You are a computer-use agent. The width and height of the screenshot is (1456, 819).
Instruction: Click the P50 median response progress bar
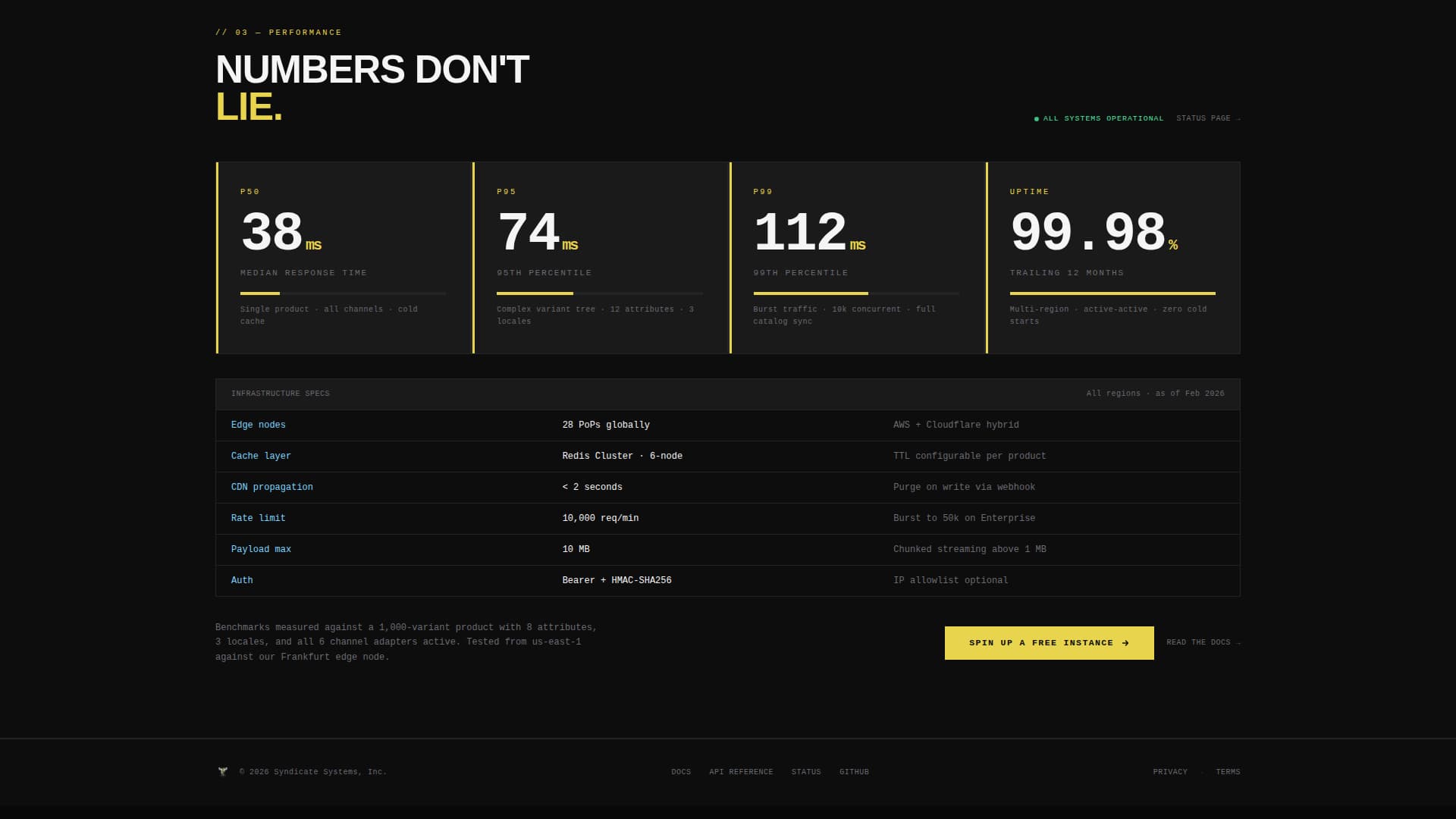343,293
